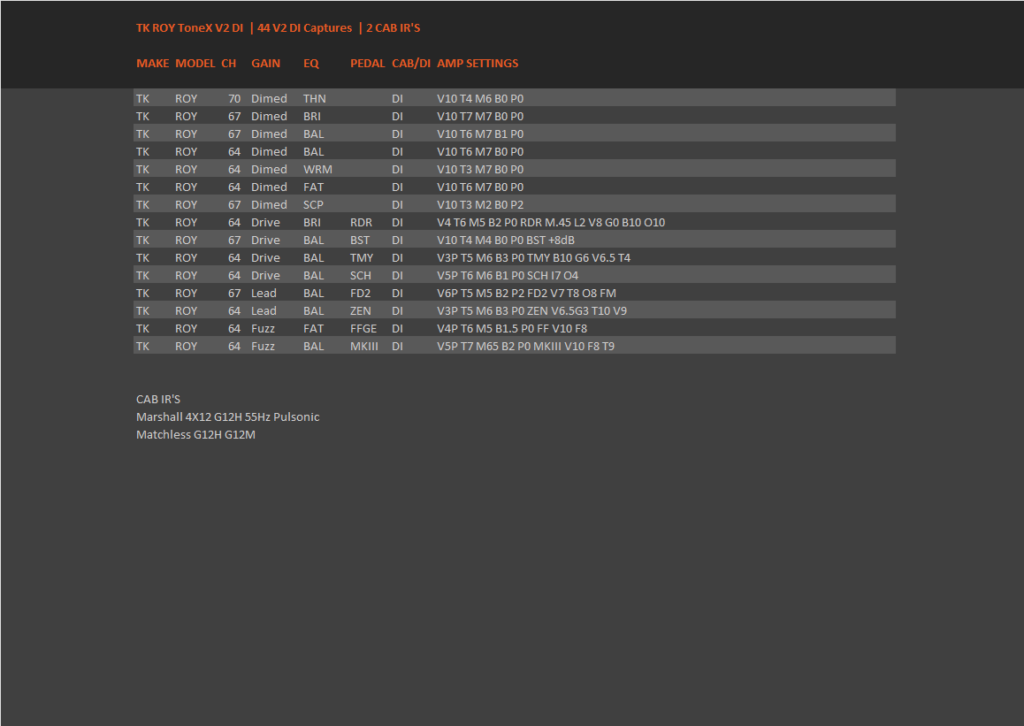Click the Fuzz gain cell in FFGE row

[x=263, y=328]
